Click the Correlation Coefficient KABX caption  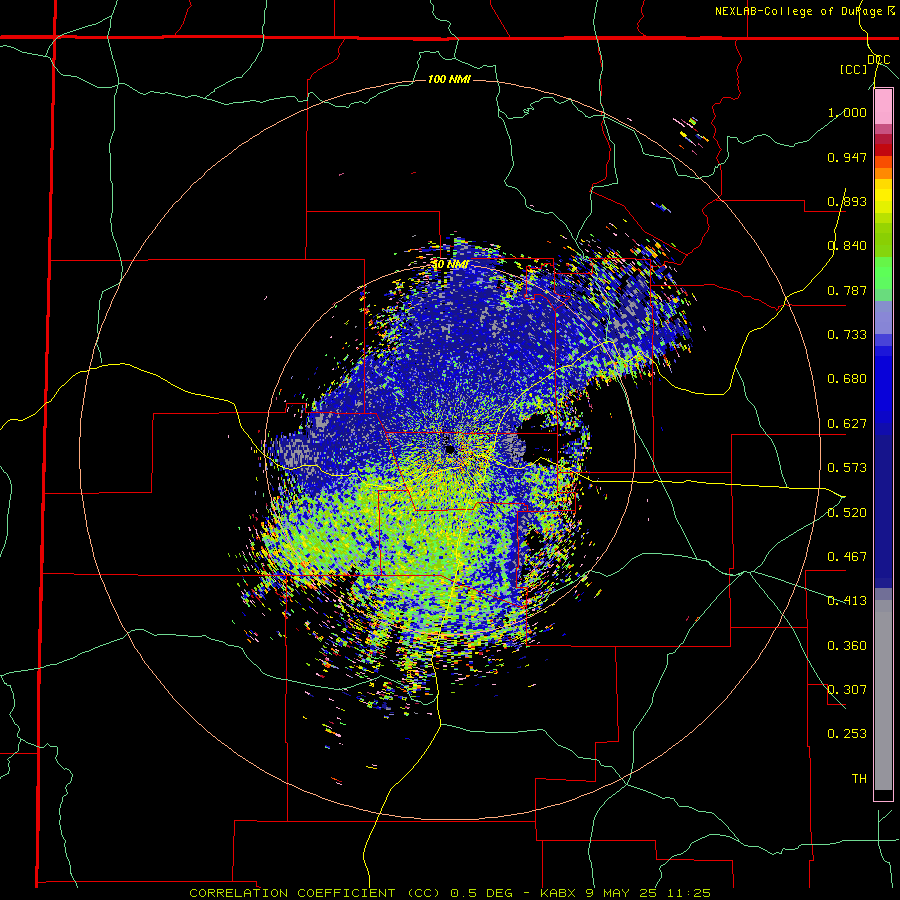450,893
